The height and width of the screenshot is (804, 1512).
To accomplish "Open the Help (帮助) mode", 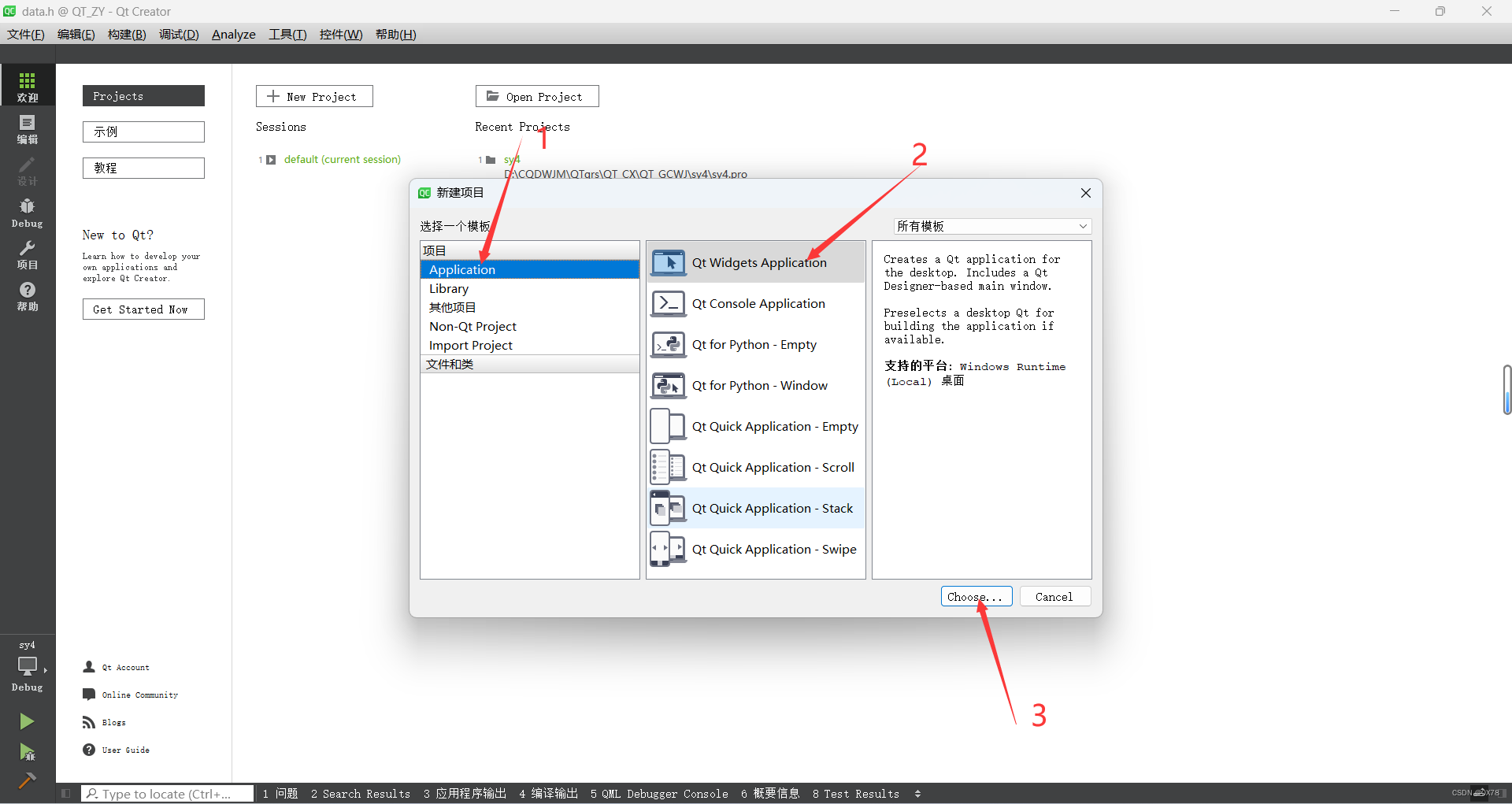I will (28, 295).
